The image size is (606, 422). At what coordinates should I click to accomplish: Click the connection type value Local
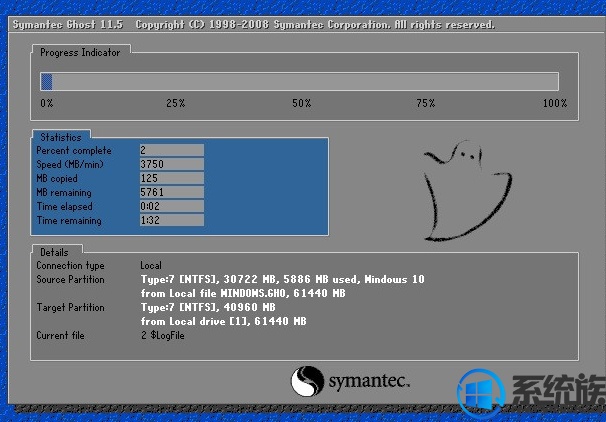coord(151,265)
